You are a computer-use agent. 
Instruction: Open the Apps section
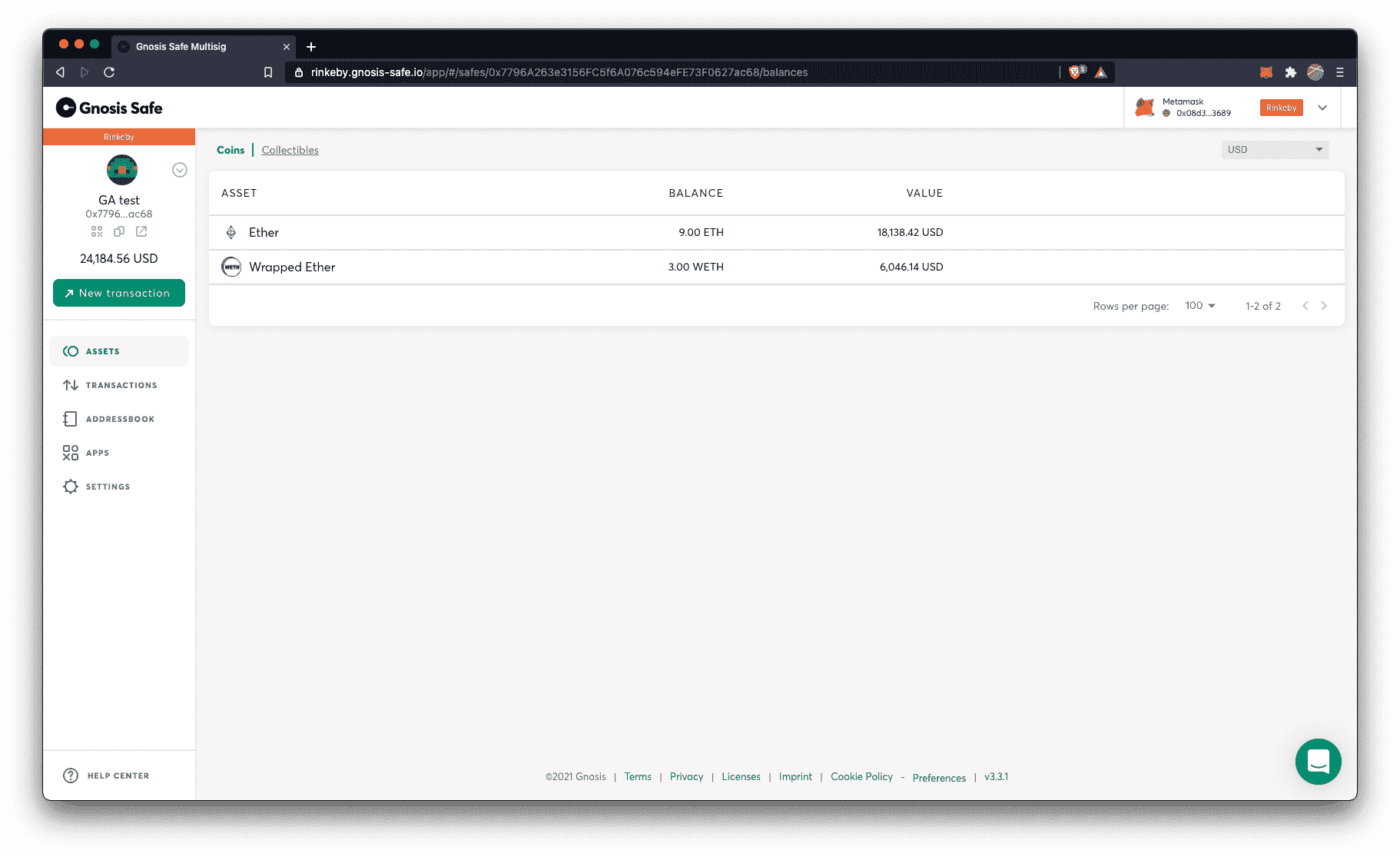(119, 453)
